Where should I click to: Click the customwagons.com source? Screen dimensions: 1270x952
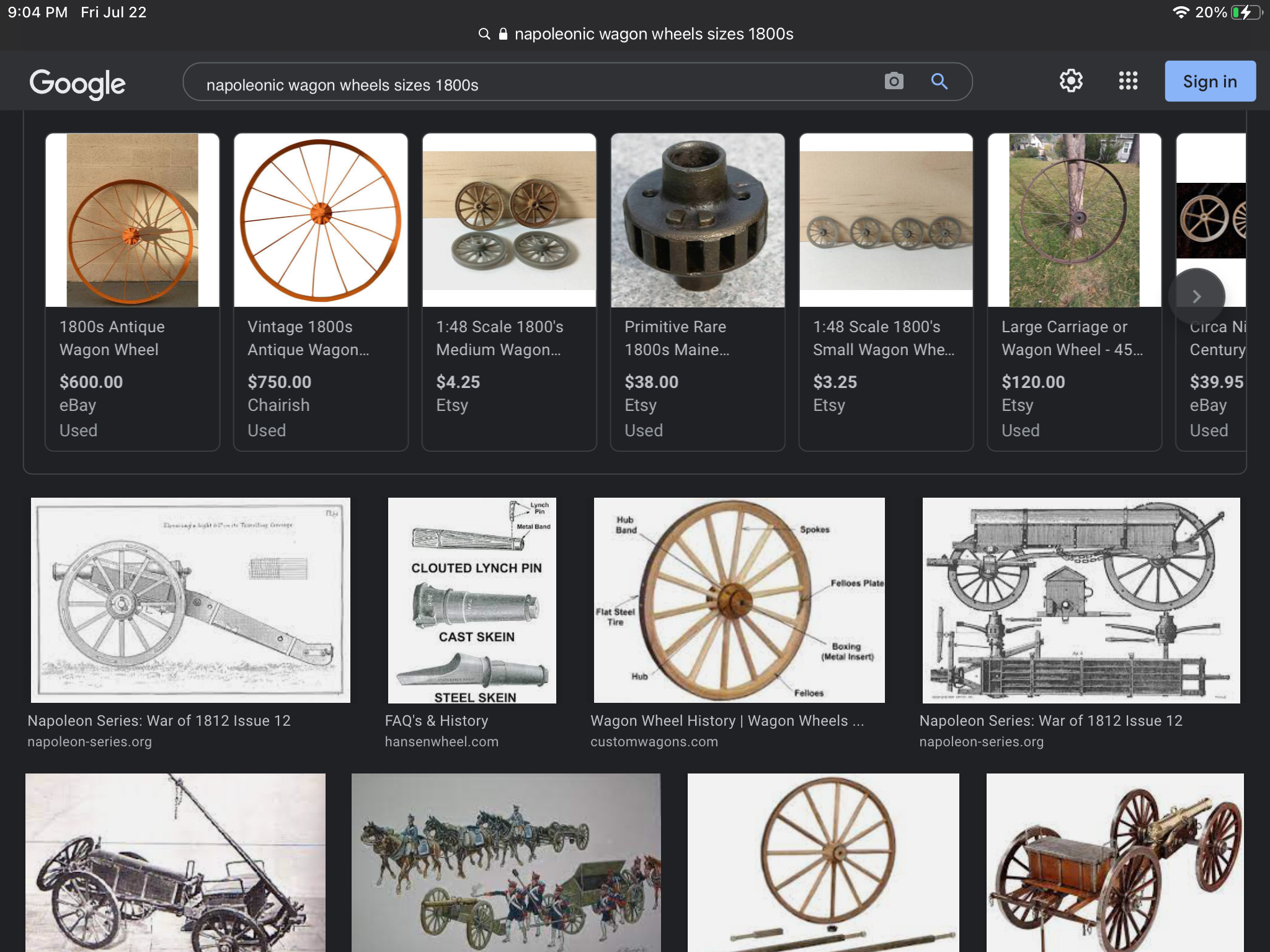click(x=654, y=742)
